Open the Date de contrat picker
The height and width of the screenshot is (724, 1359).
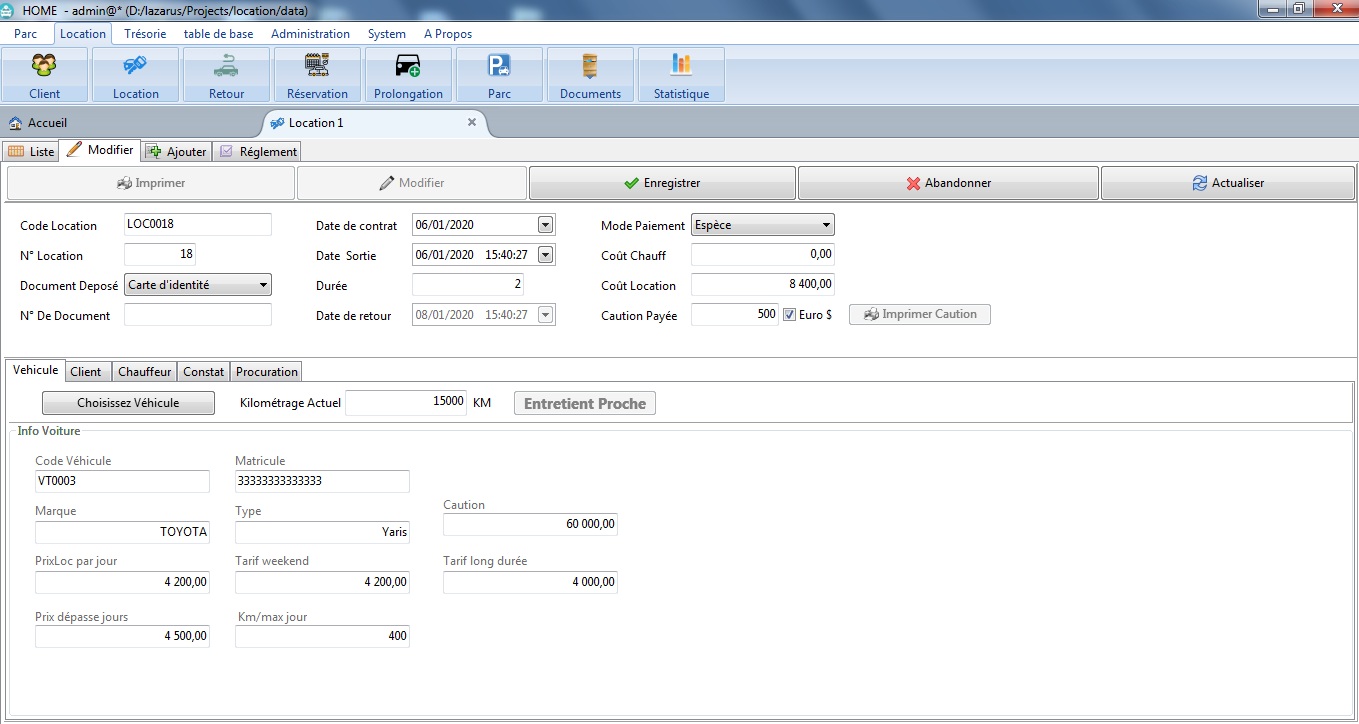coord(545,225)
